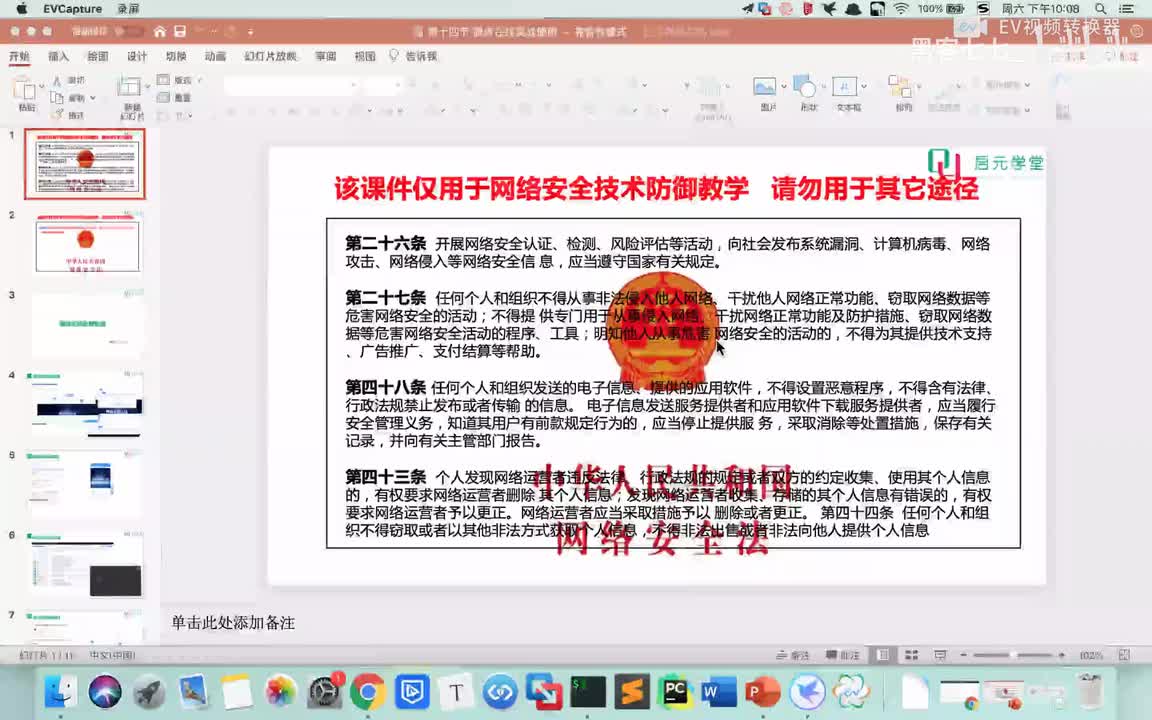Open the Design (设计) ribbon tab

[x=137, y=56]
